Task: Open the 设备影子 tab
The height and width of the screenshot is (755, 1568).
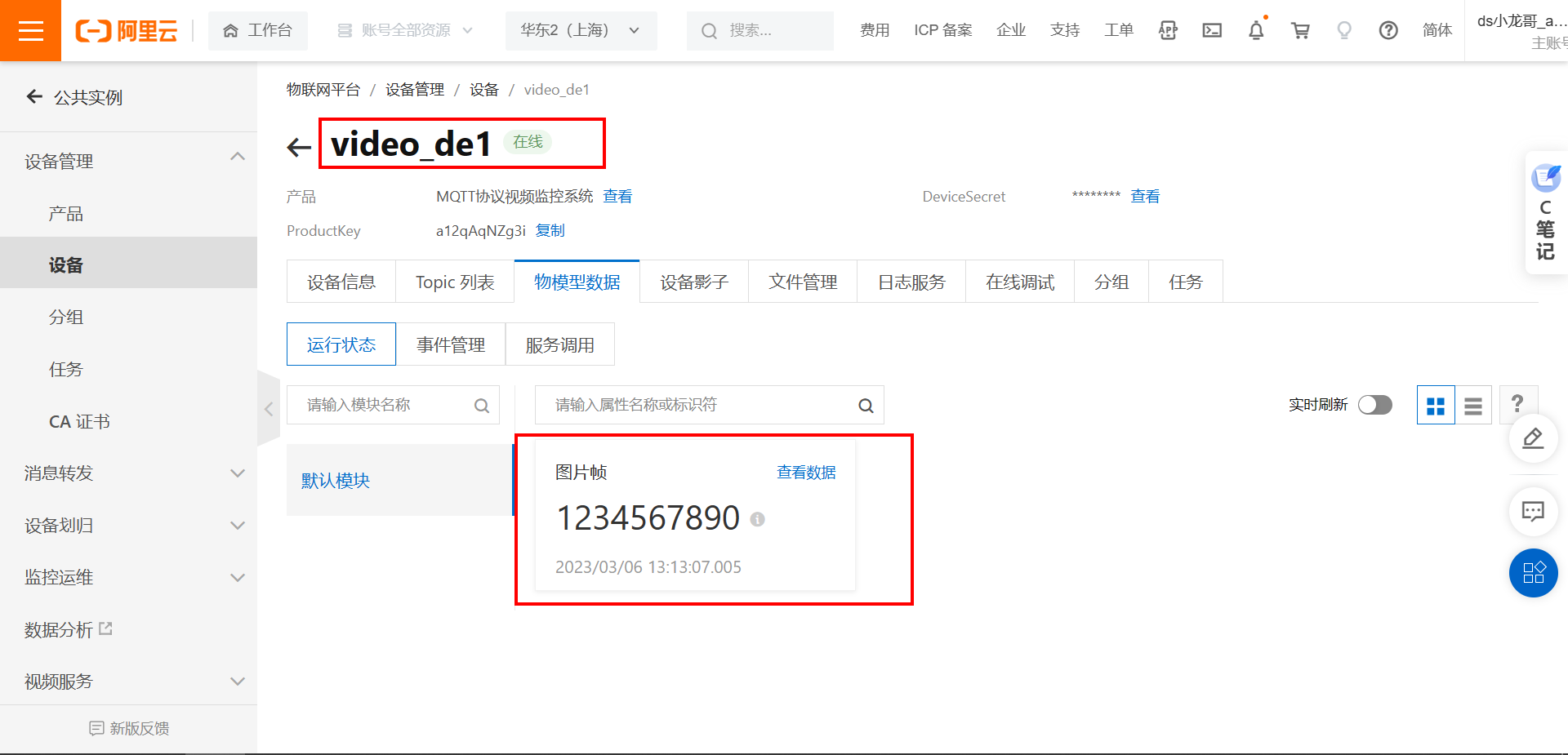Action: click(x=694, y=282)
